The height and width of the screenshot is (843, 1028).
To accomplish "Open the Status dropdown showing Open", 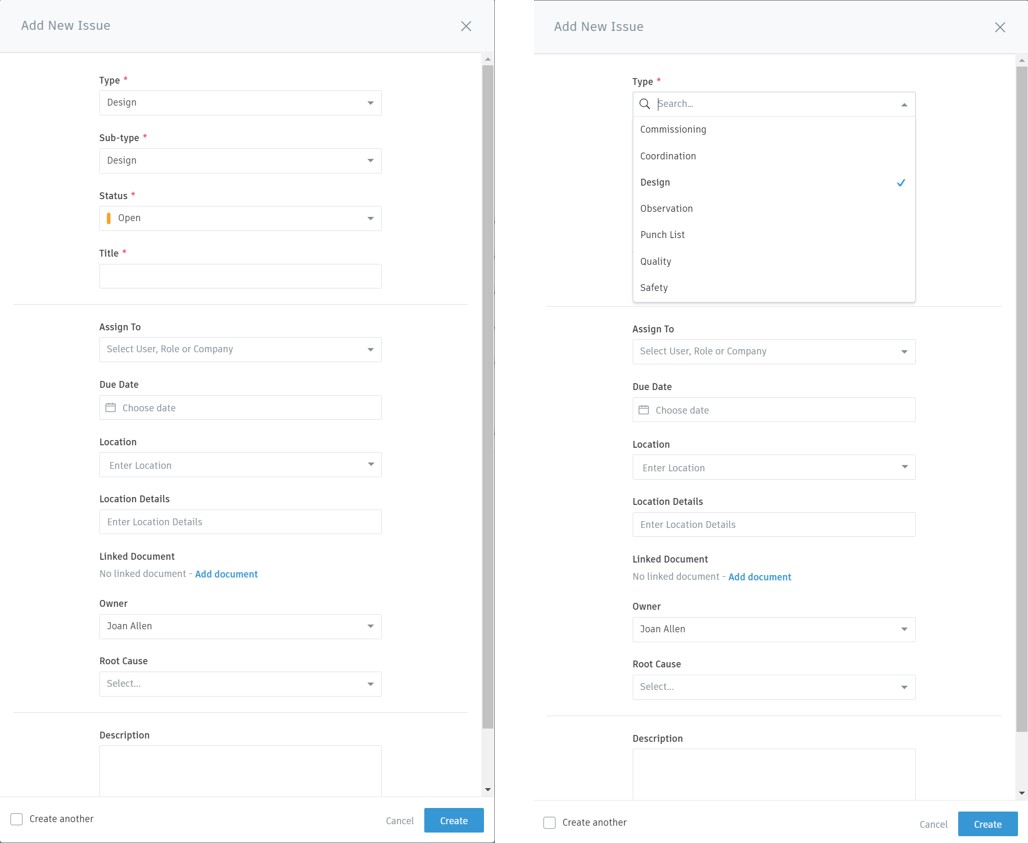I will coord(240,217).
